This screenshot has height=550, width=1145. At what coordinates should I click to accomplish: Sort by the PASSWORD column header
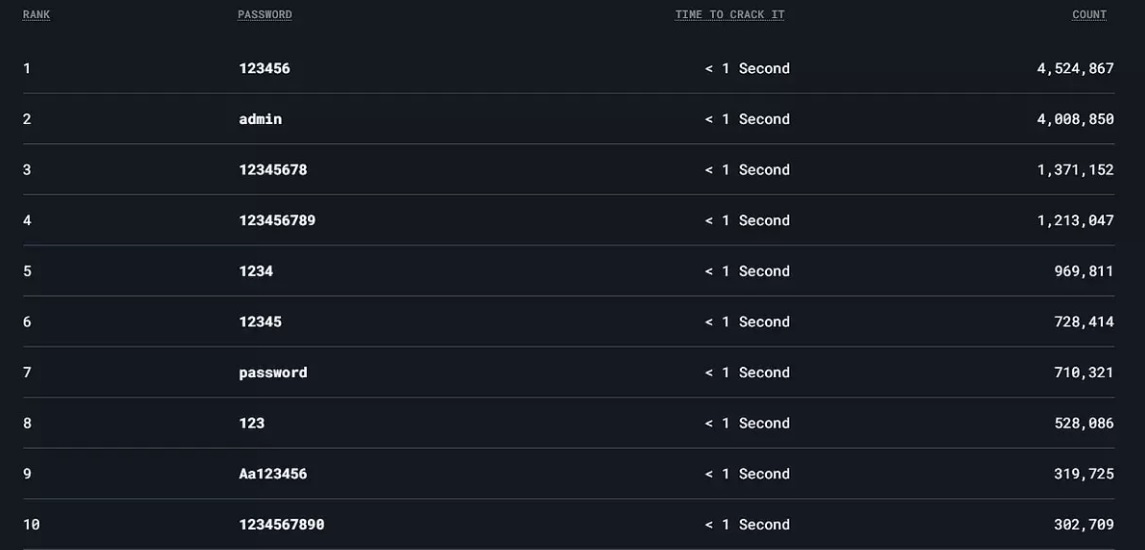tap(264, 15)
